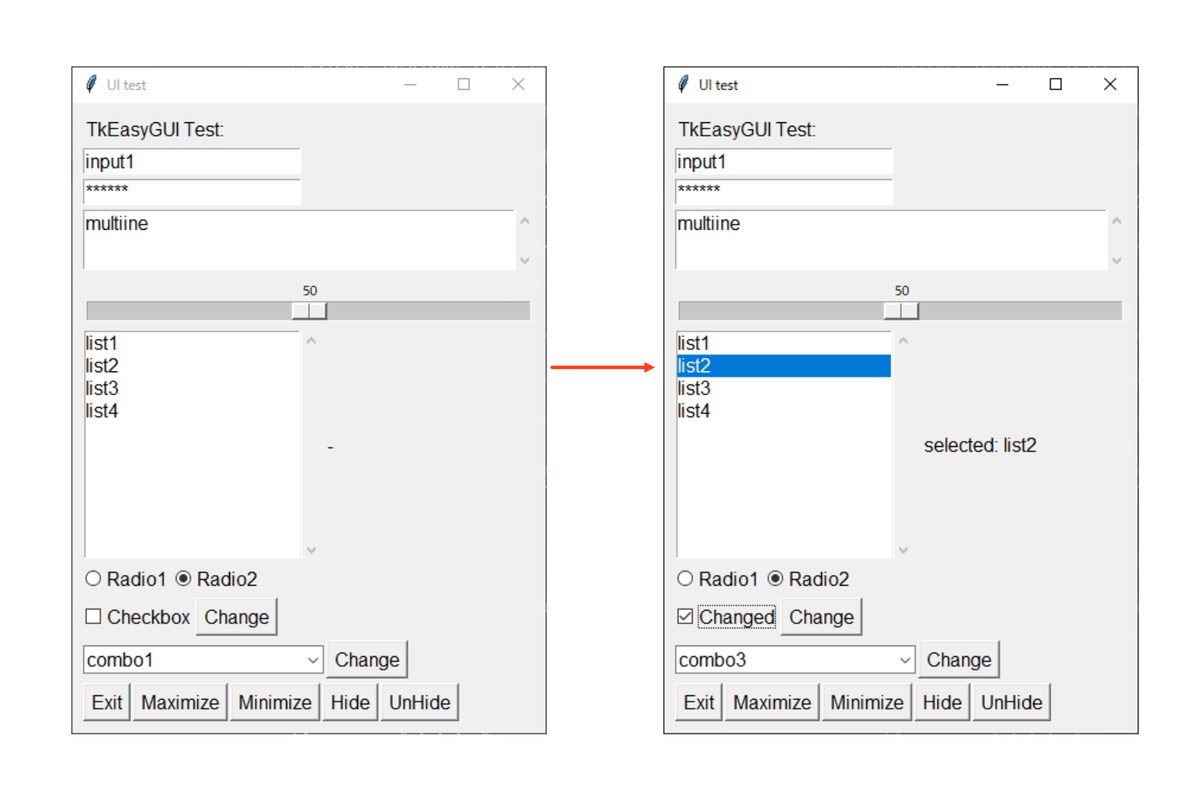Focus the password field in left window

192,191
